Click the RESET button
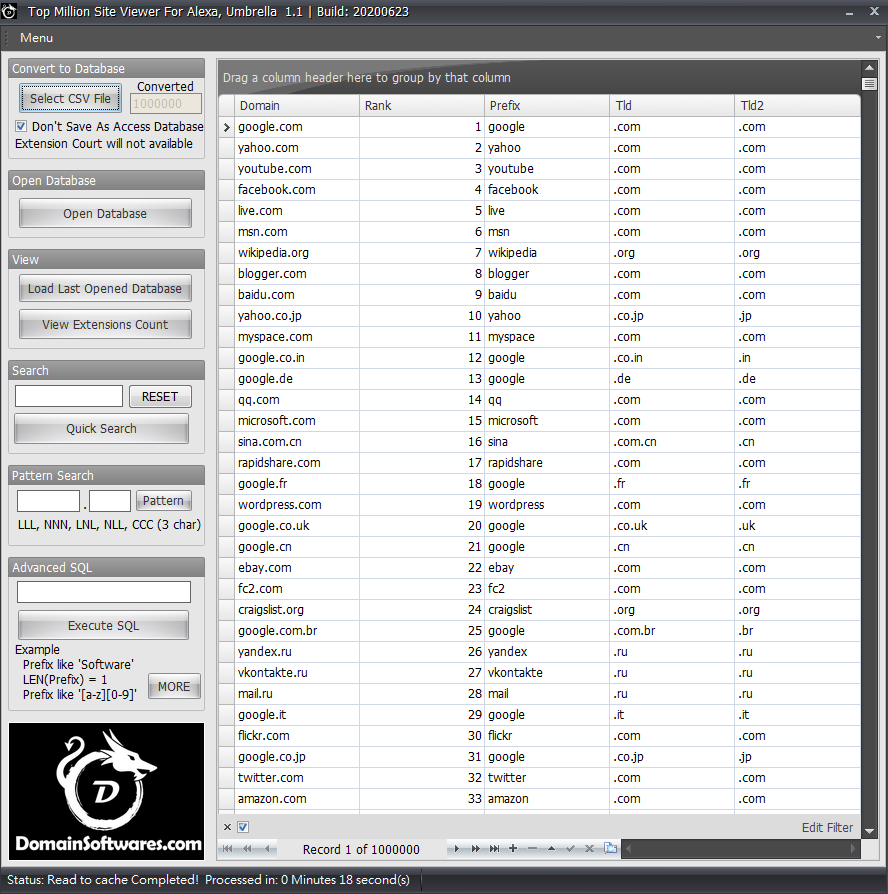The height and width of the screenshot is (894, 888). [x=160, y=396]
